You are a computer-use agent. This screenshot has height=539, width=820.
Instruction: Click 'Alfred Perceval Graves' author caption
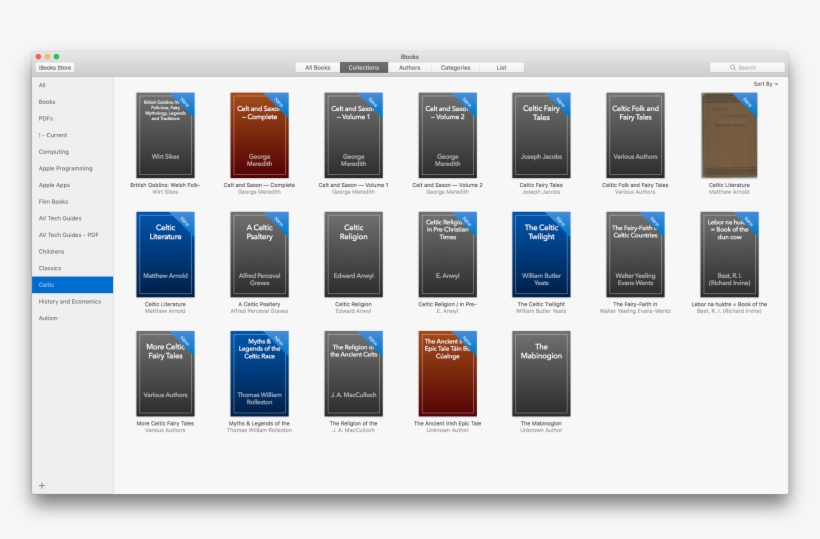tap(259, 311)
